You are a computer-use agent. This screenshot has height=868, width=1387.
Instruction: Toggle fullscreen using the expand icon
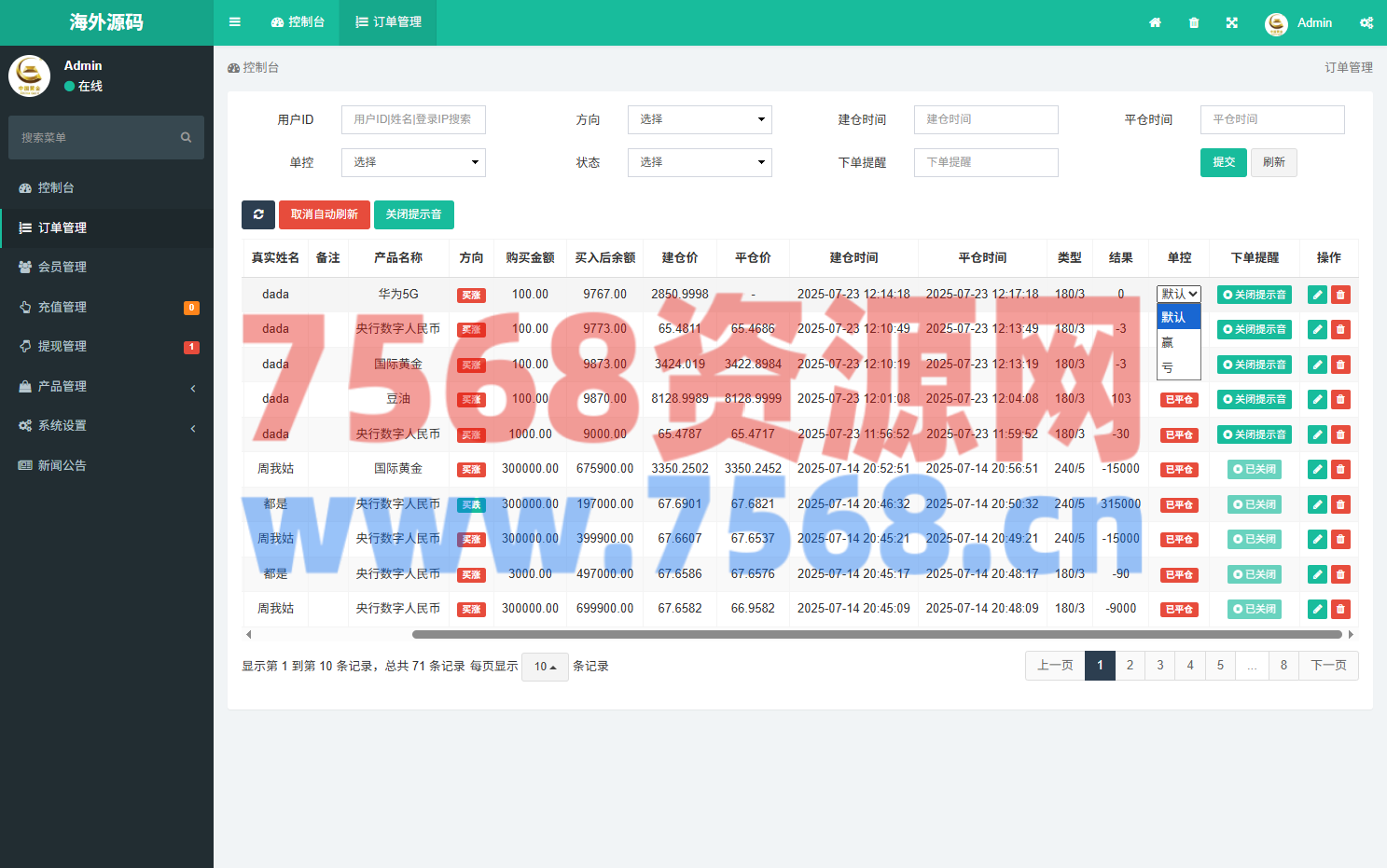[x=1232, y=22]
